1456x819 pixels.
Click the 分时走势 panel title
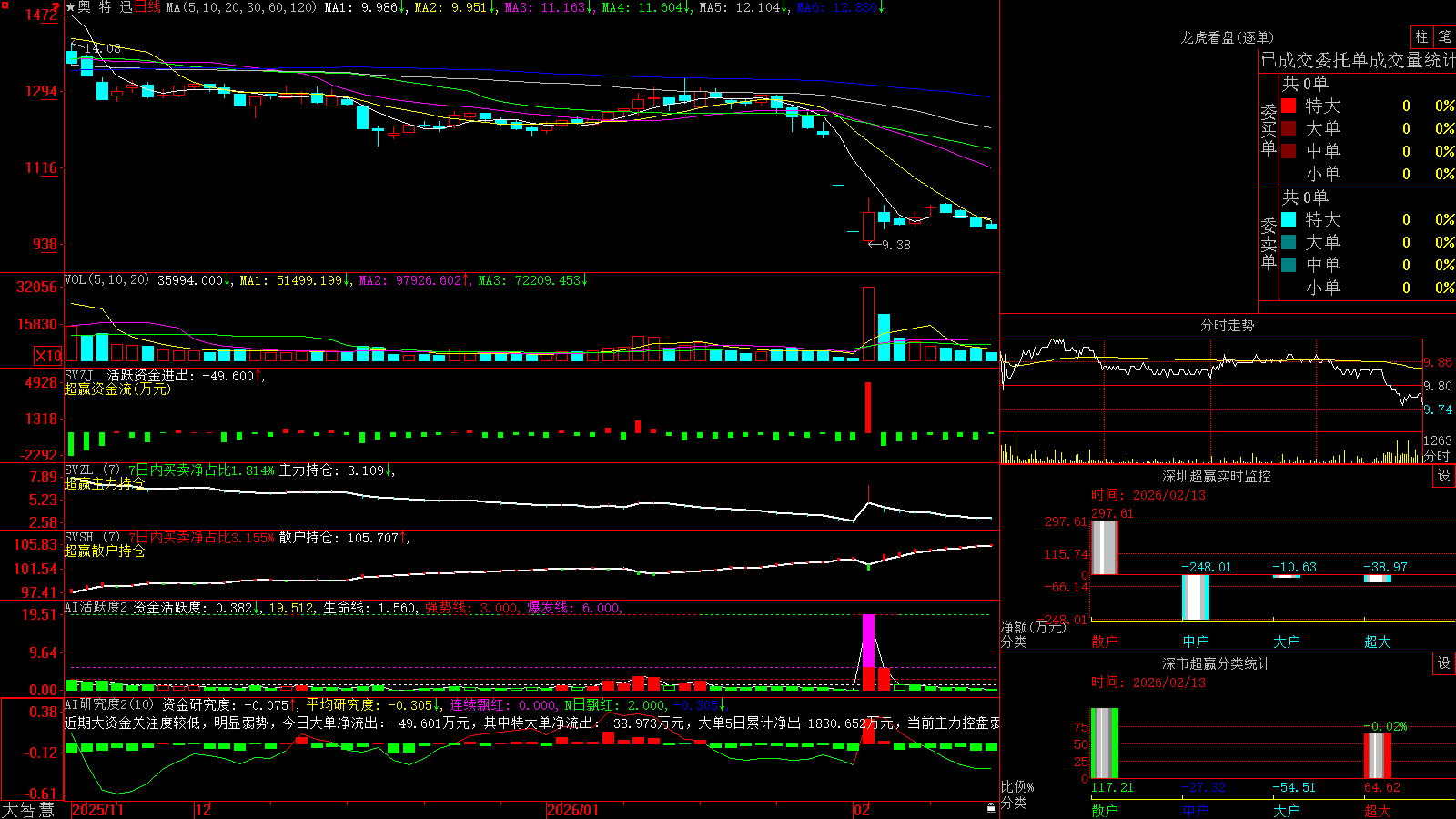click(1228, 325)
